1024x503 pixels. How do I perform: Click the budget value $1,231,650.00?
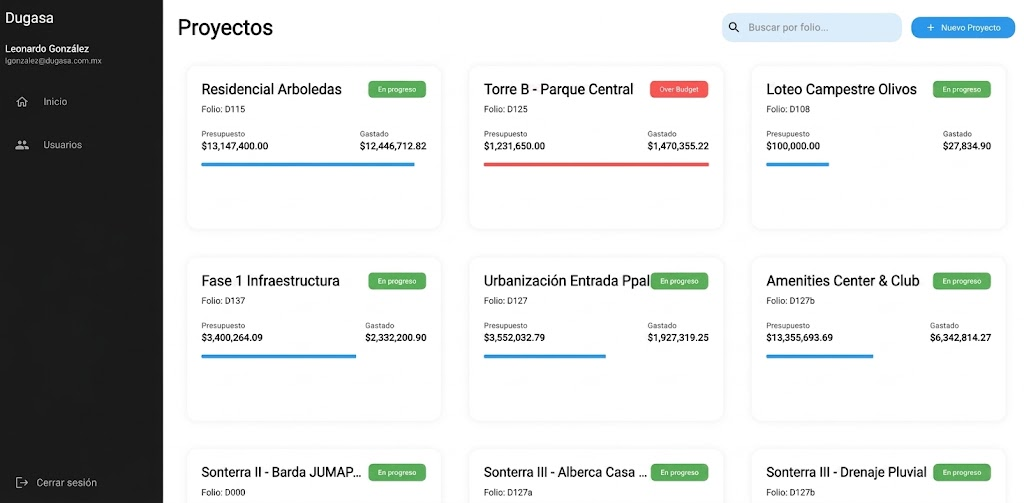[x=515, y=146]
